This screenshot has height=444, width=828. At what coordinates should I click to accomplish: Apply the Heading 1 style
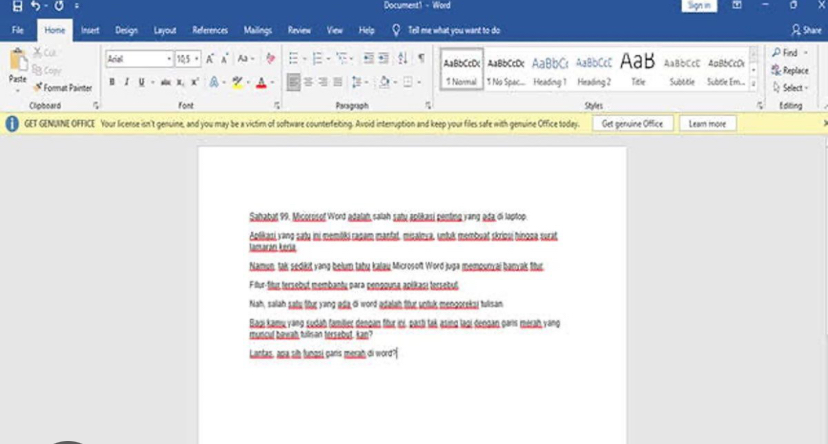(x=550, y=70)
